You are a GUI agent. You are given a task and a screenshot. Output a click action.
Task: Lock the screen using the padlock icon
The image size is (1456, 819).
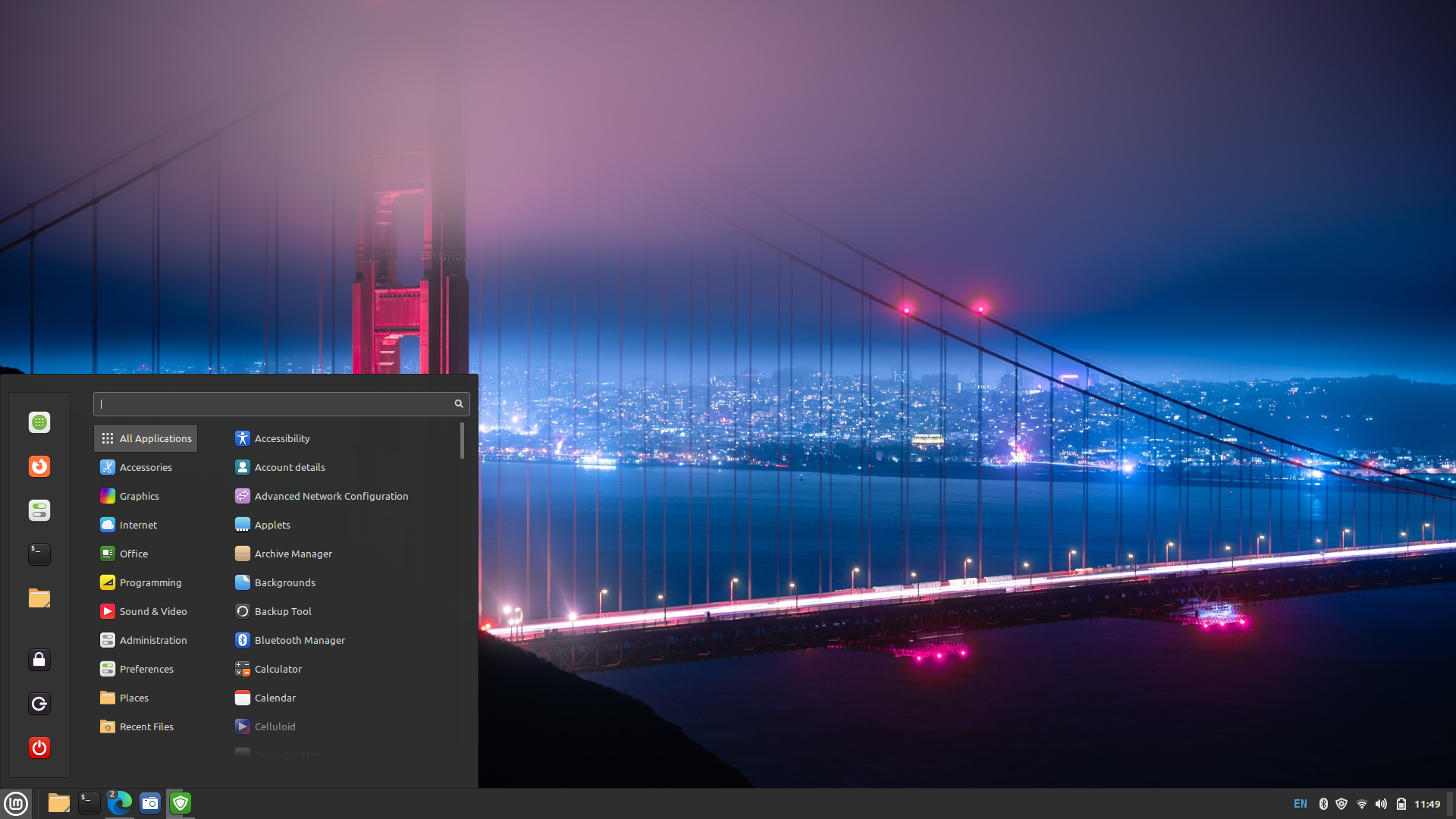point(39,659)
